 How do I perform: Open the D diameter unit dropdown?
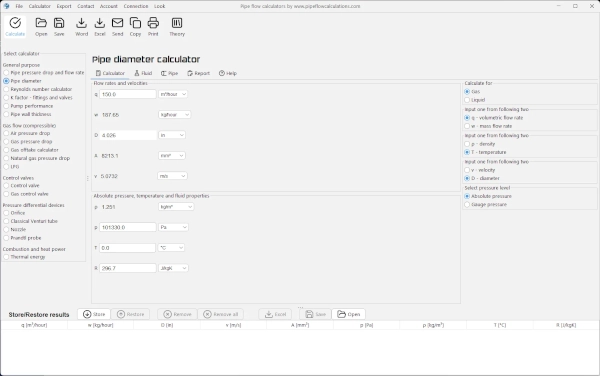[172, 135]
